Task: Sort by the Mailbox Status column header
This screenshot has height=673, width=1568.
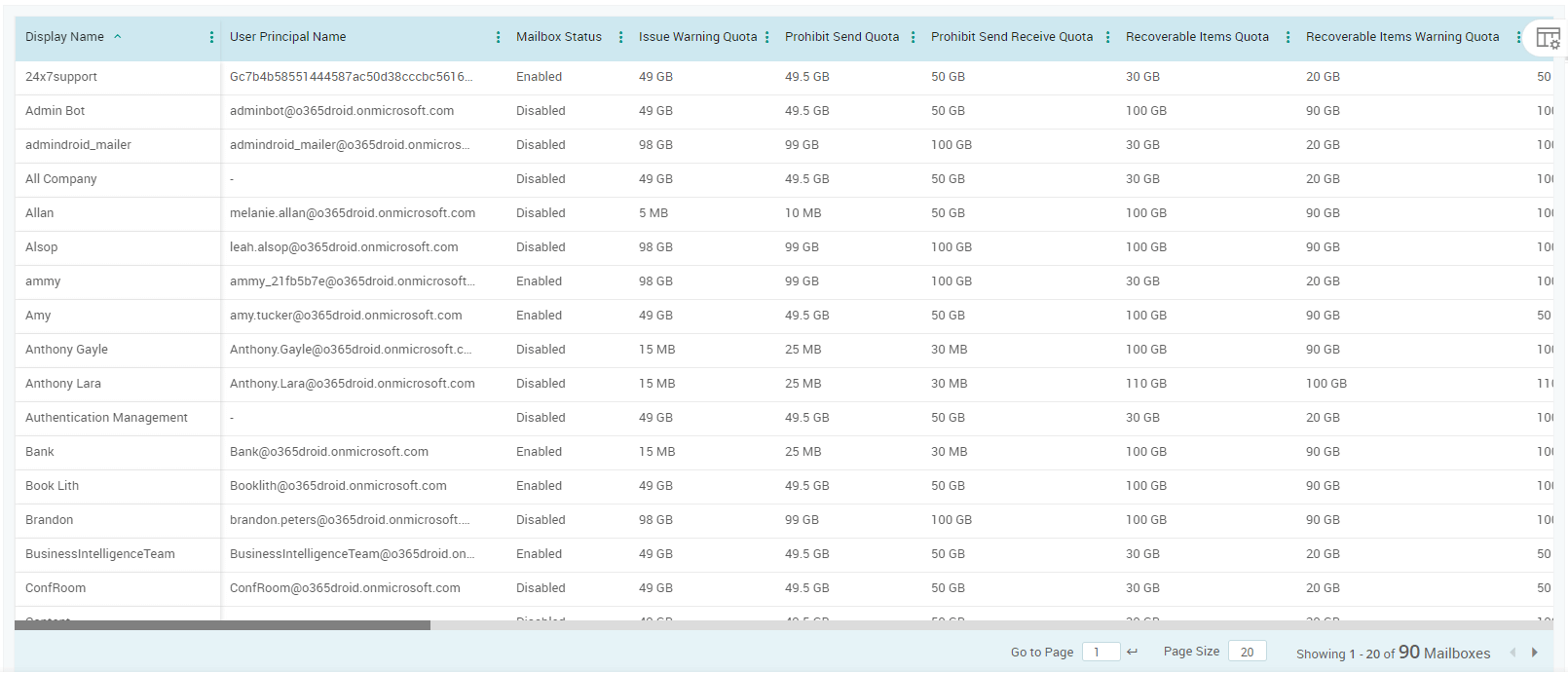Action: point(558,37)
